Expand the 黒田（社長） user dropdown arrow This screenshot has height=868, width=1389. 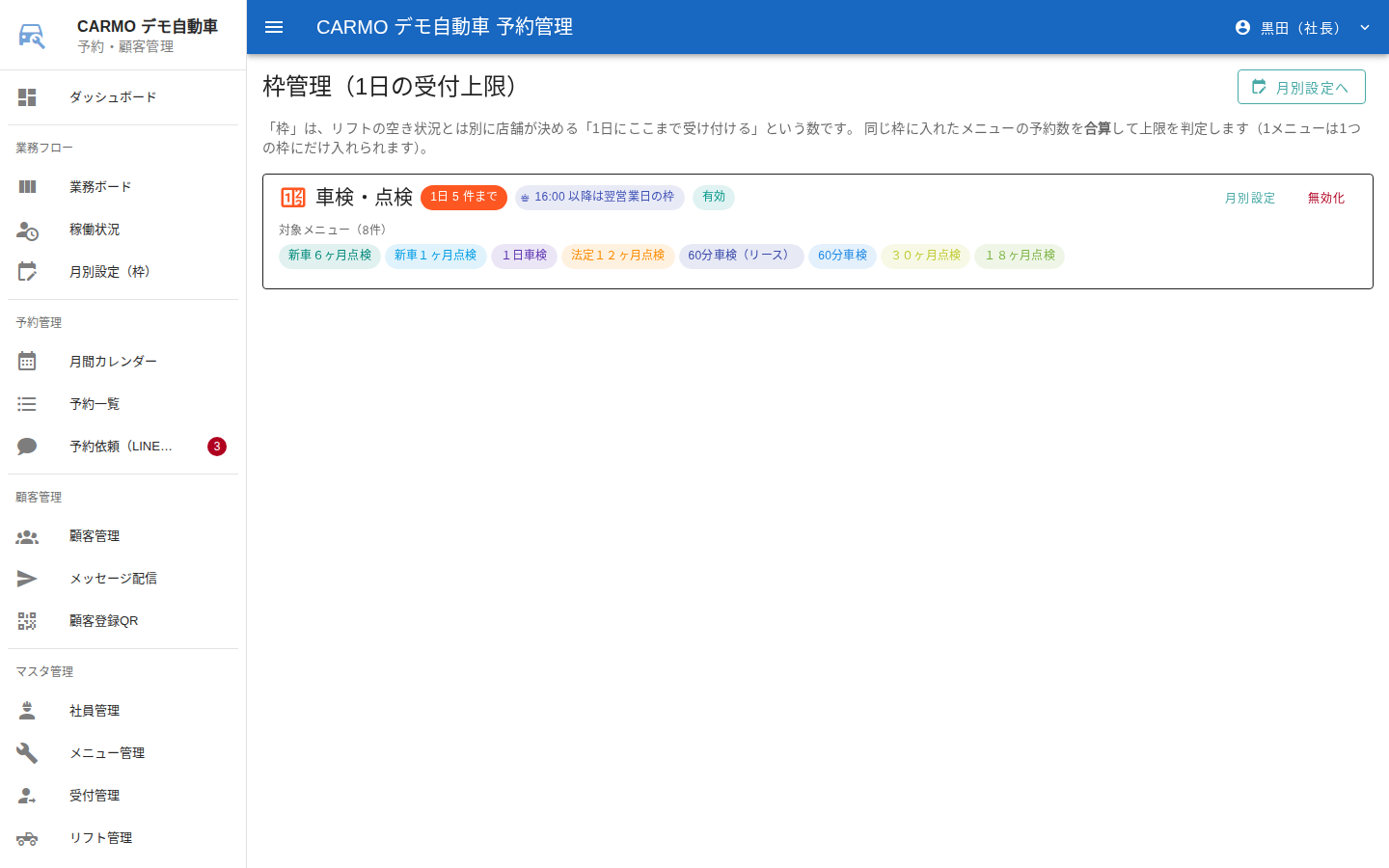(x=1365, y=27)
